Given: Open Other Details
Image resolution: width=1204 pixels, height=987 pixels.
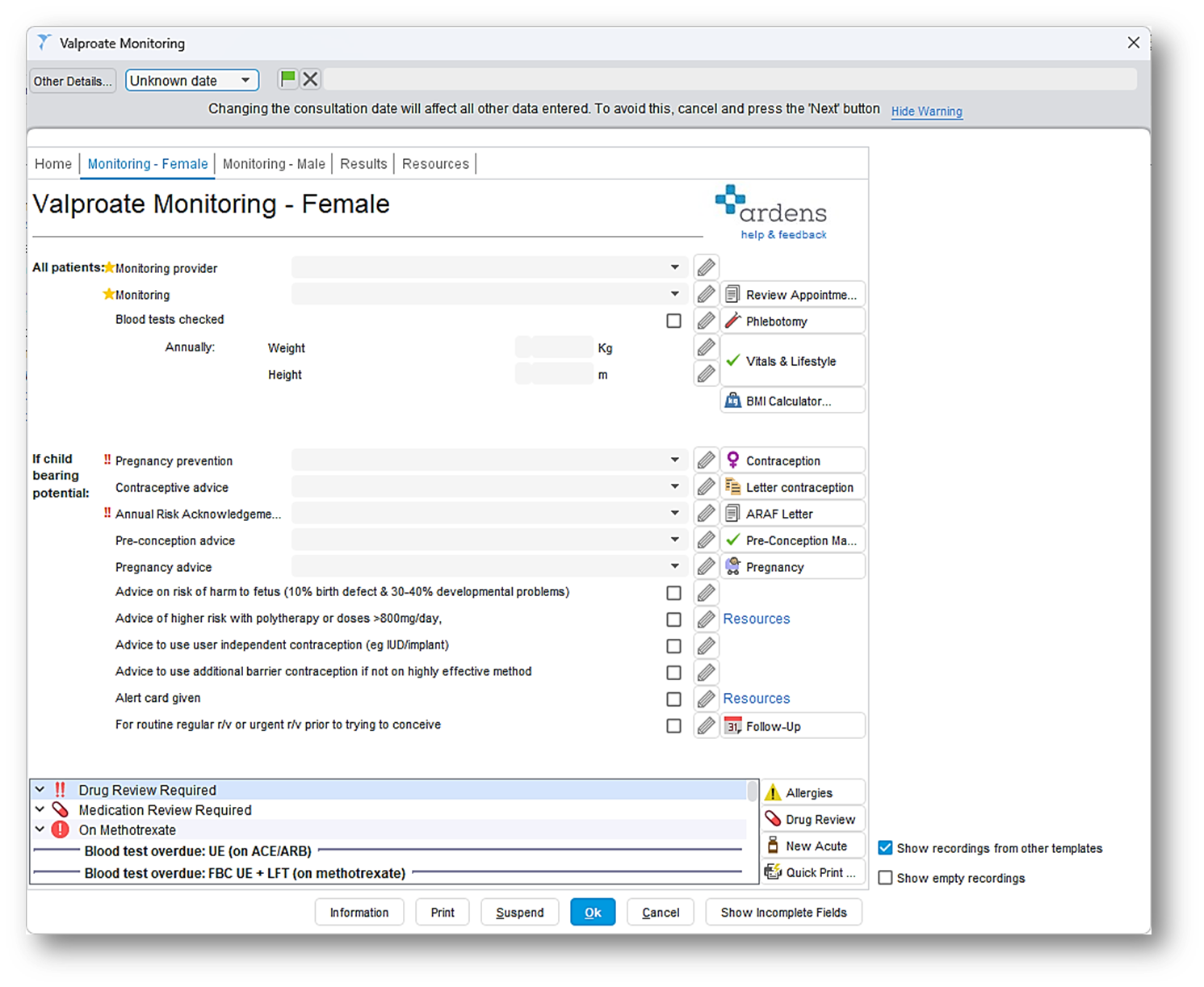Looking at the screenshot, I should coord(73,81).
